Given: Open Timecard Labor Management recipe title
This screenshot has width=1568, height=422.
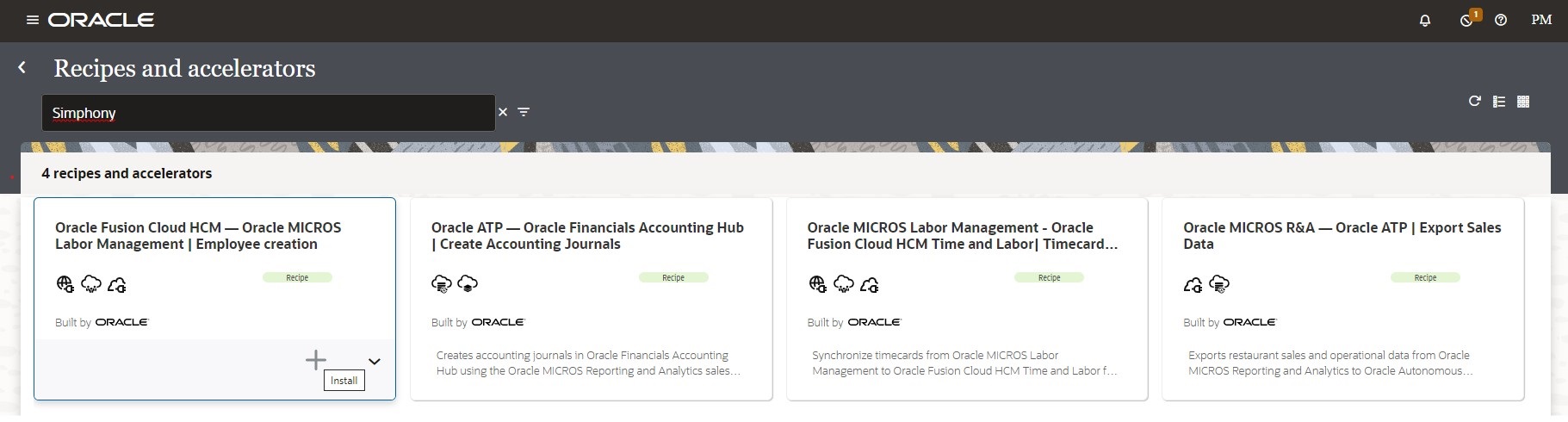Looking at the screenshot, I should coord(962,236).
